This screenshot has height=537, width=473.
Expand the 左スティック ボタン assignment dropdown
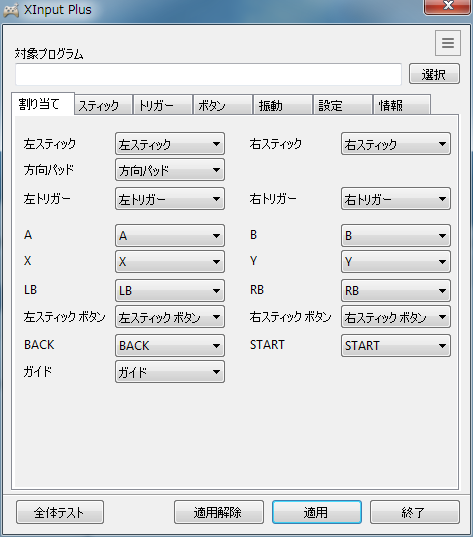tap(170, 317)
